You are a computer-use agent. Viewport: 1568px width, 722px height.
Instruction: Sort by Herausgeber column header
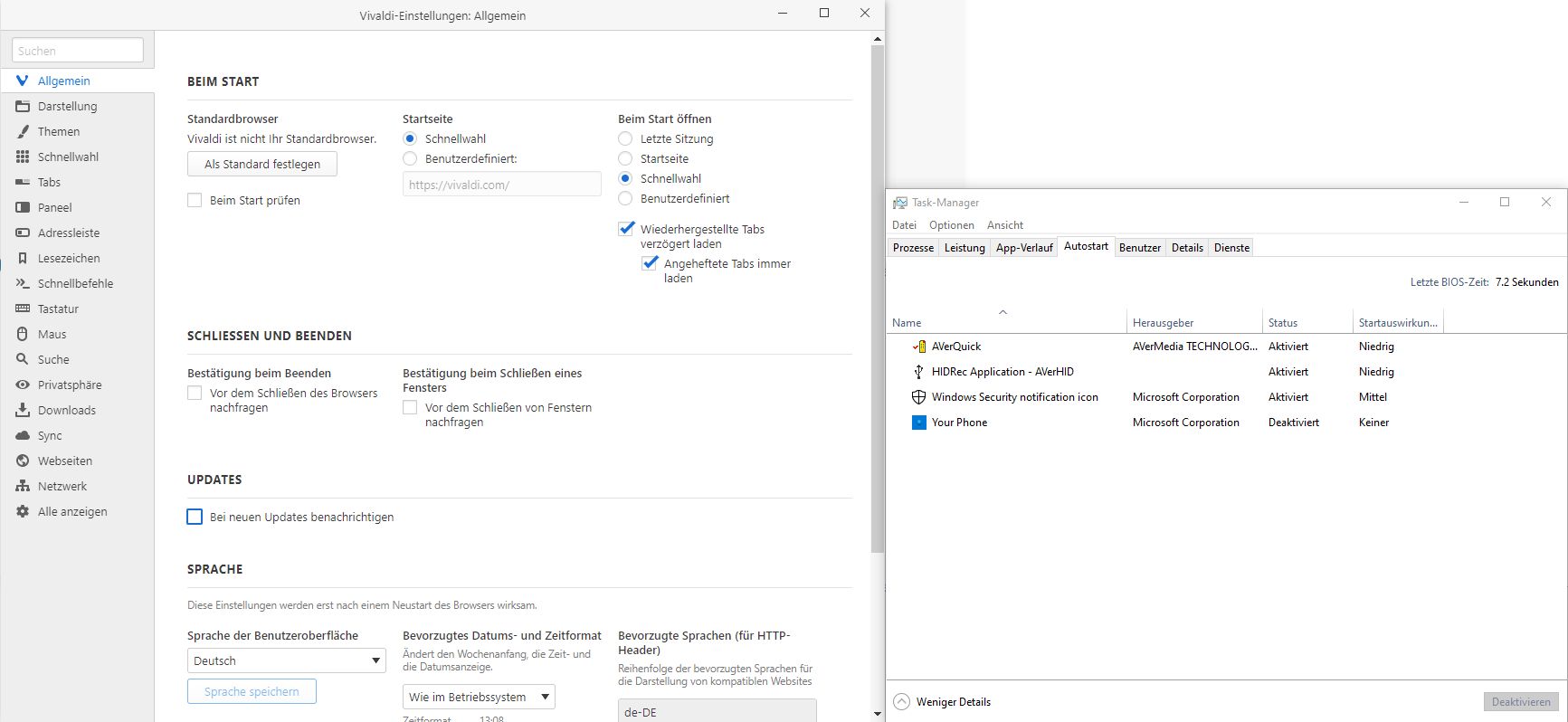1194,322
